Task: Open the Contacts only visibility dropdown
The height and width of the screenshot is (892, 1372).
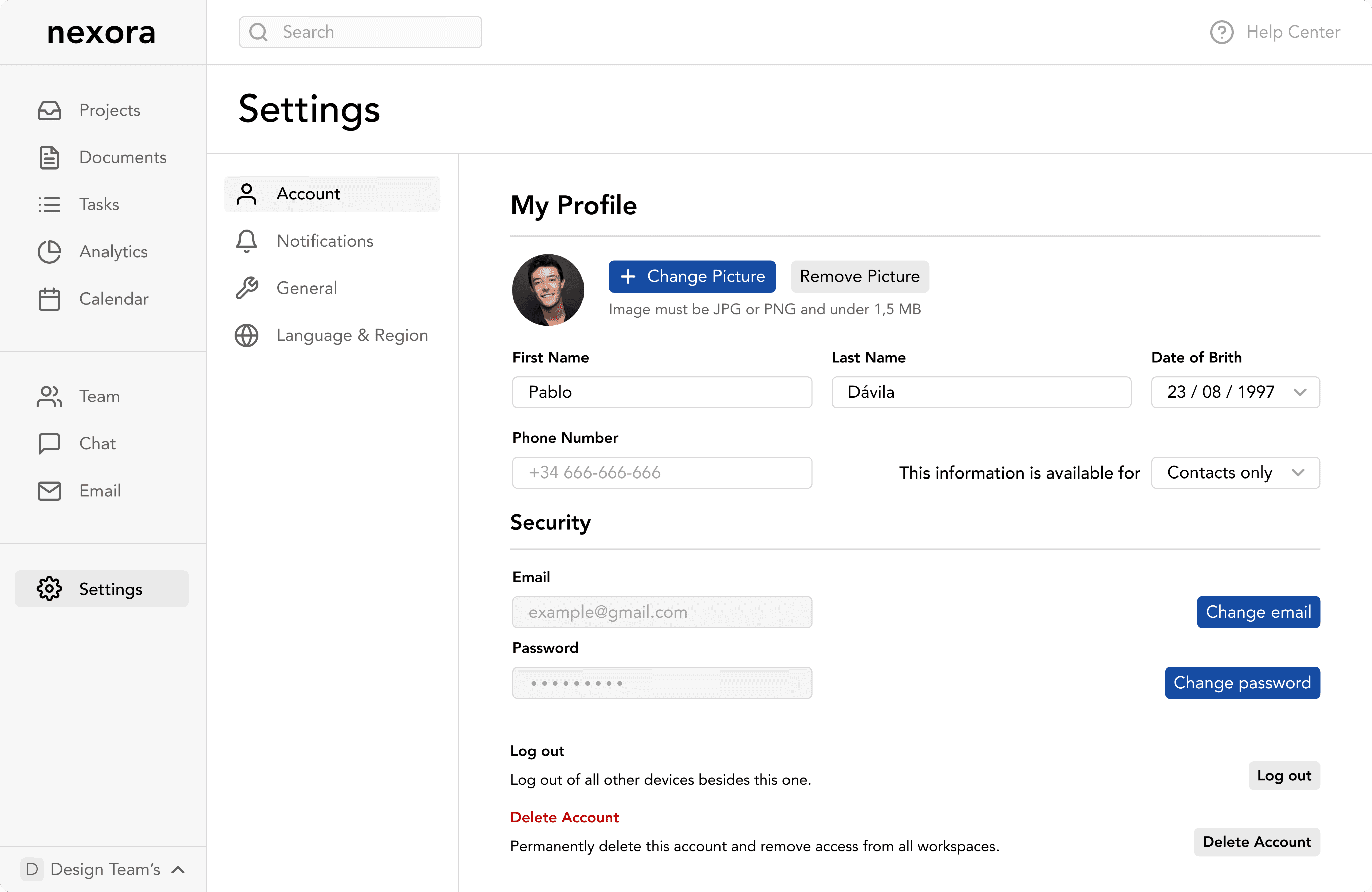Action: tap(1235, 473)
